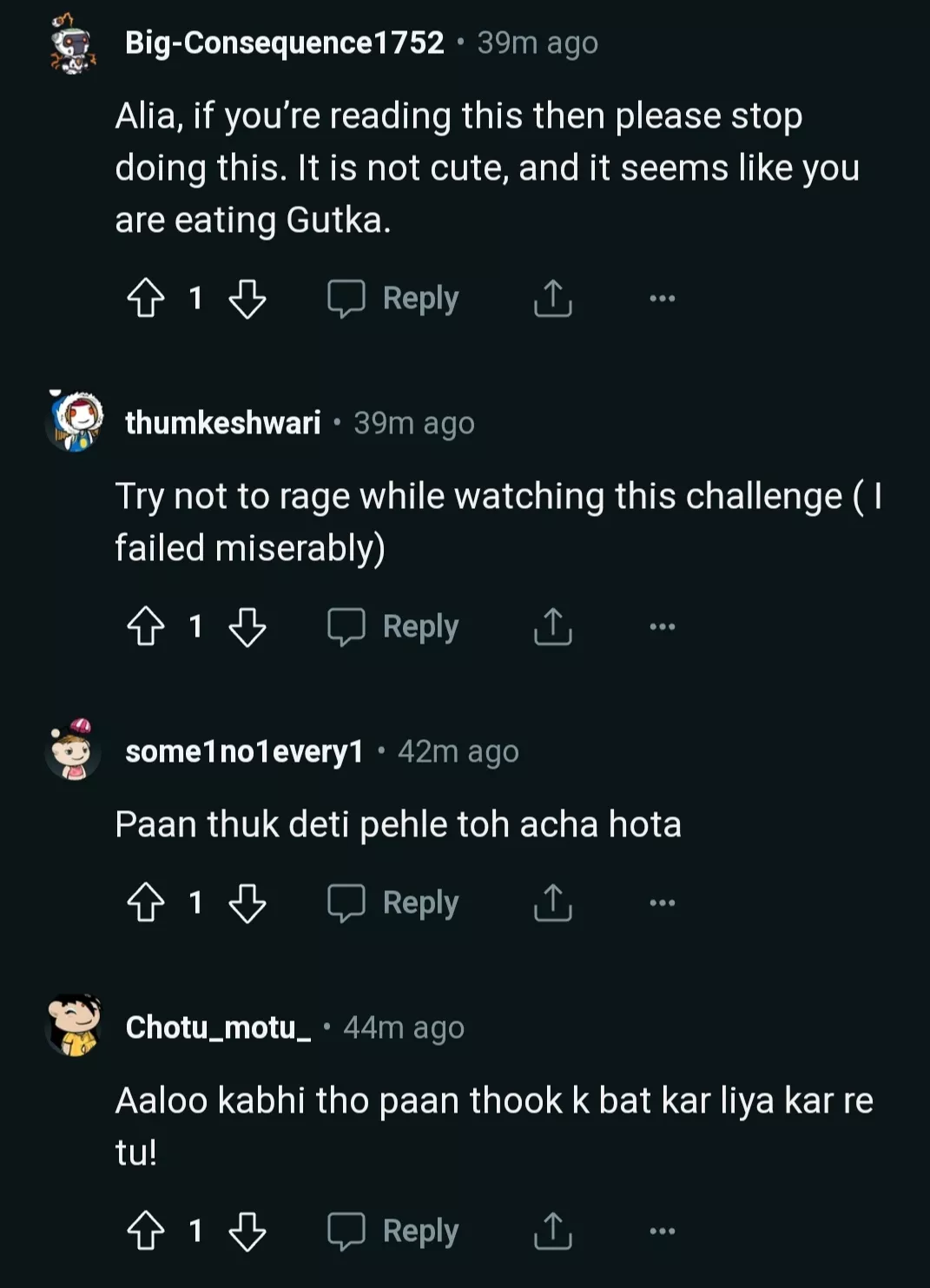Open more options on thumkeshwari's comment

pyautogui.click(x=662, y=626)
